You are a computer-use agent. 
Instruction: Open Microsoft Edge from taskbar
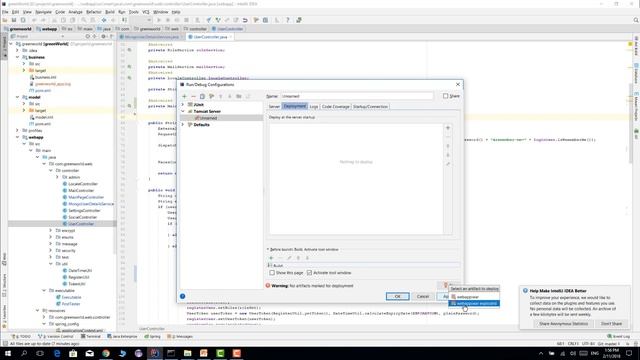[x=57, y=353]
